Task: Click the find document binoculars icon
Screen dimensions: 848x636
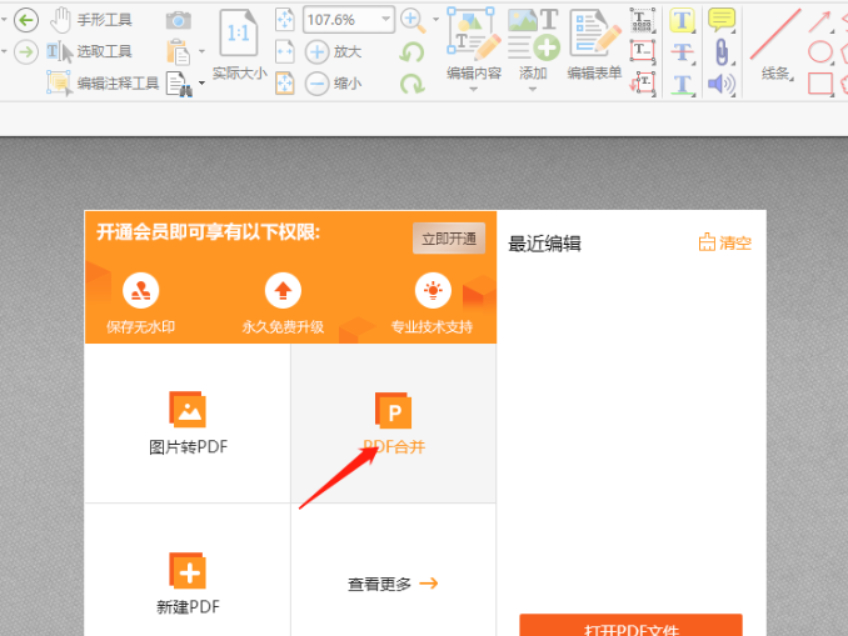Action: (180, 84)
